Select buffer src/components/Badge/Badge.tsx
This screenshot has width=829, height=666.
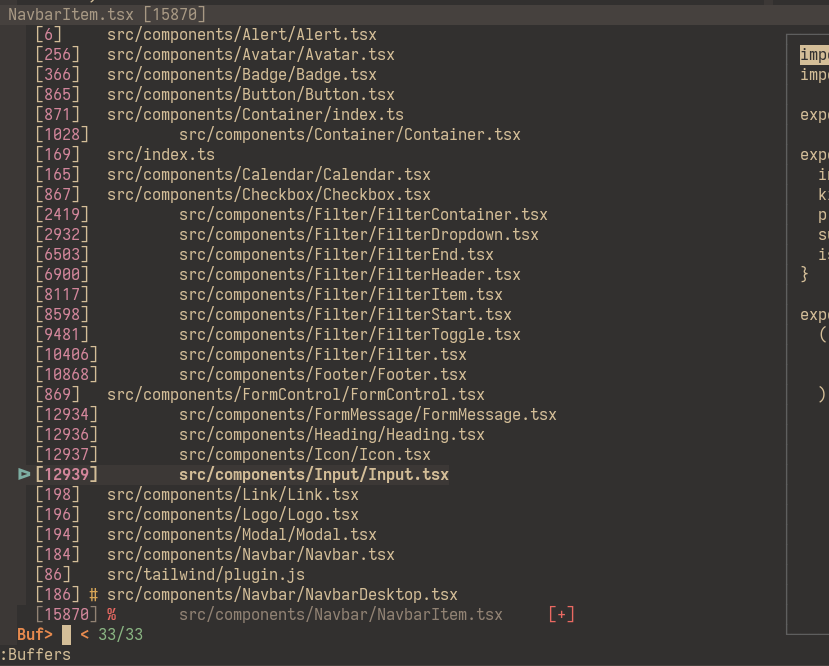(242, 75)
